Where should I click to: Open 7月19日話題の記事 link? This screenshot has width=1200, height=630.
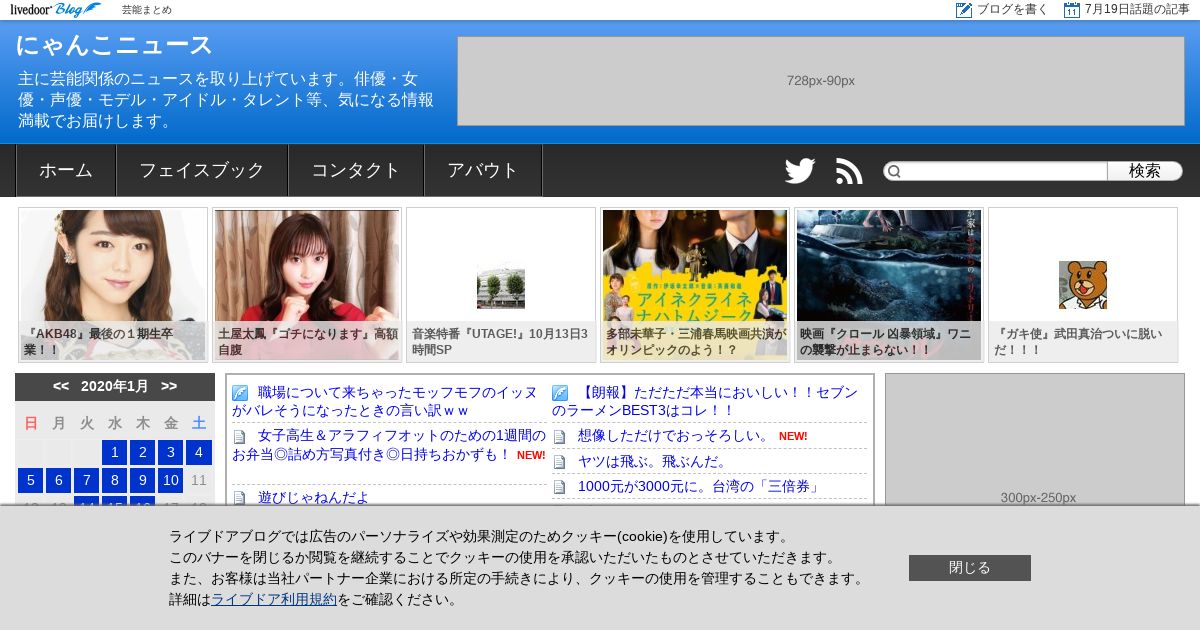coord(1137,10)
